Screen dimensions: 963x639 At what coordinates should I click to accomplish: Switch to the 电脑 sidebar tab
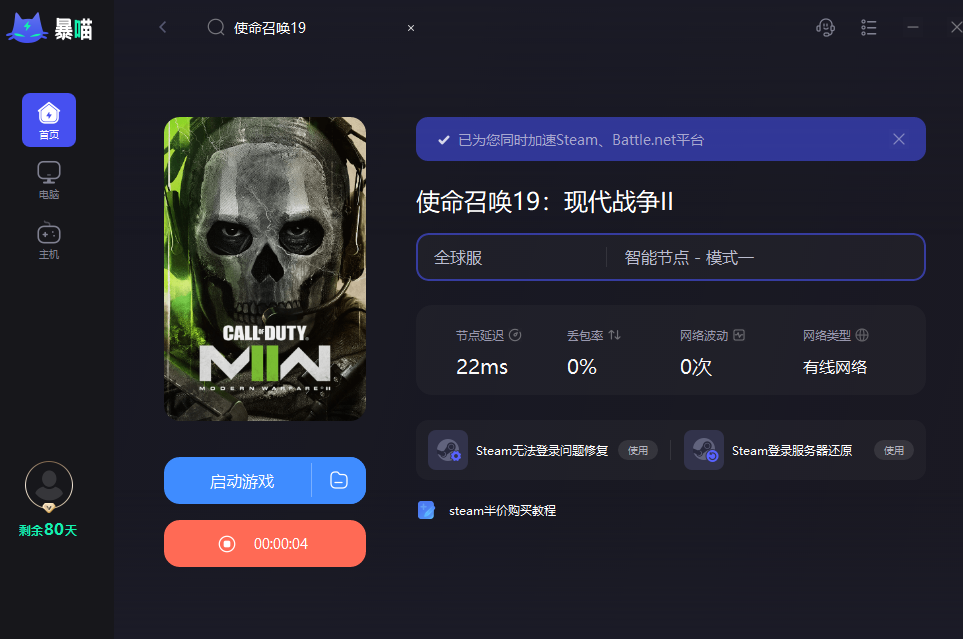coord(49,180)
